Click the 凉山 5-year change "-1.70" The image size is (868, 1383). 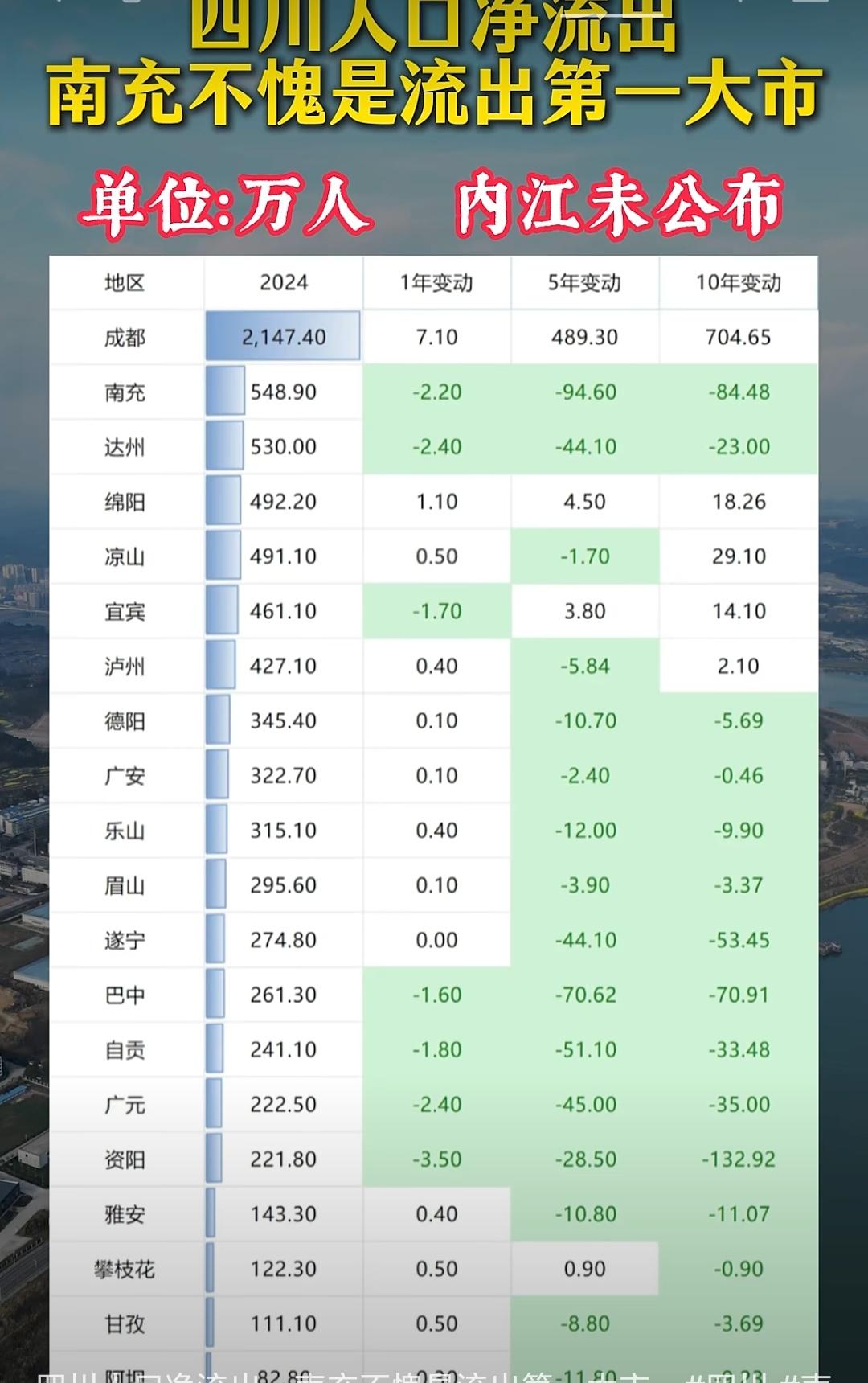(585, 556)
